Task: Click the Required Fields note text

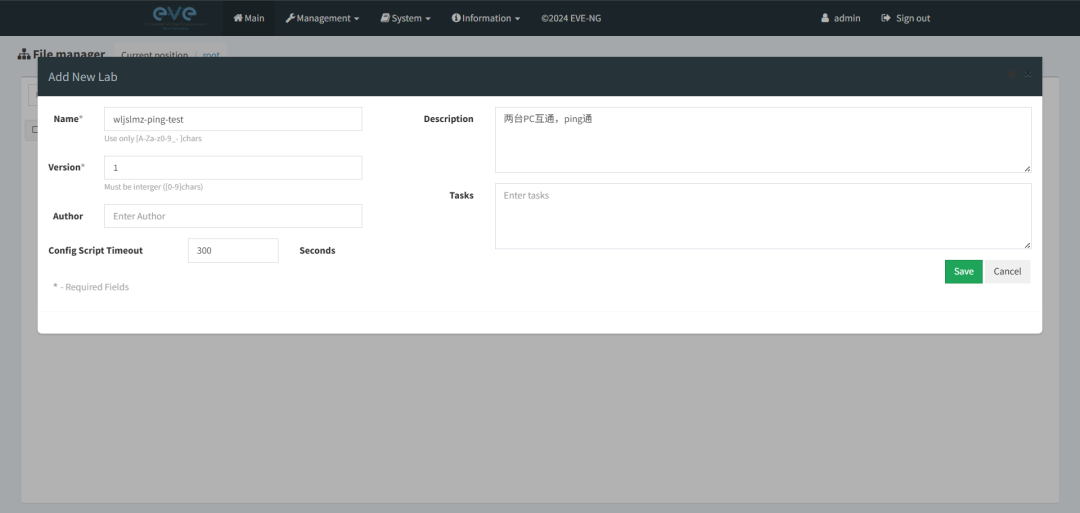Action: 91,286
